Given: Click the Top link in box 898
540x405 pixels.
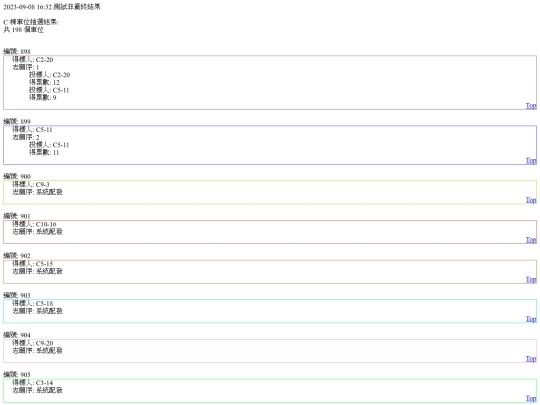Looking at the screenshot, I should pyautogui.click(x=531, y=106).
